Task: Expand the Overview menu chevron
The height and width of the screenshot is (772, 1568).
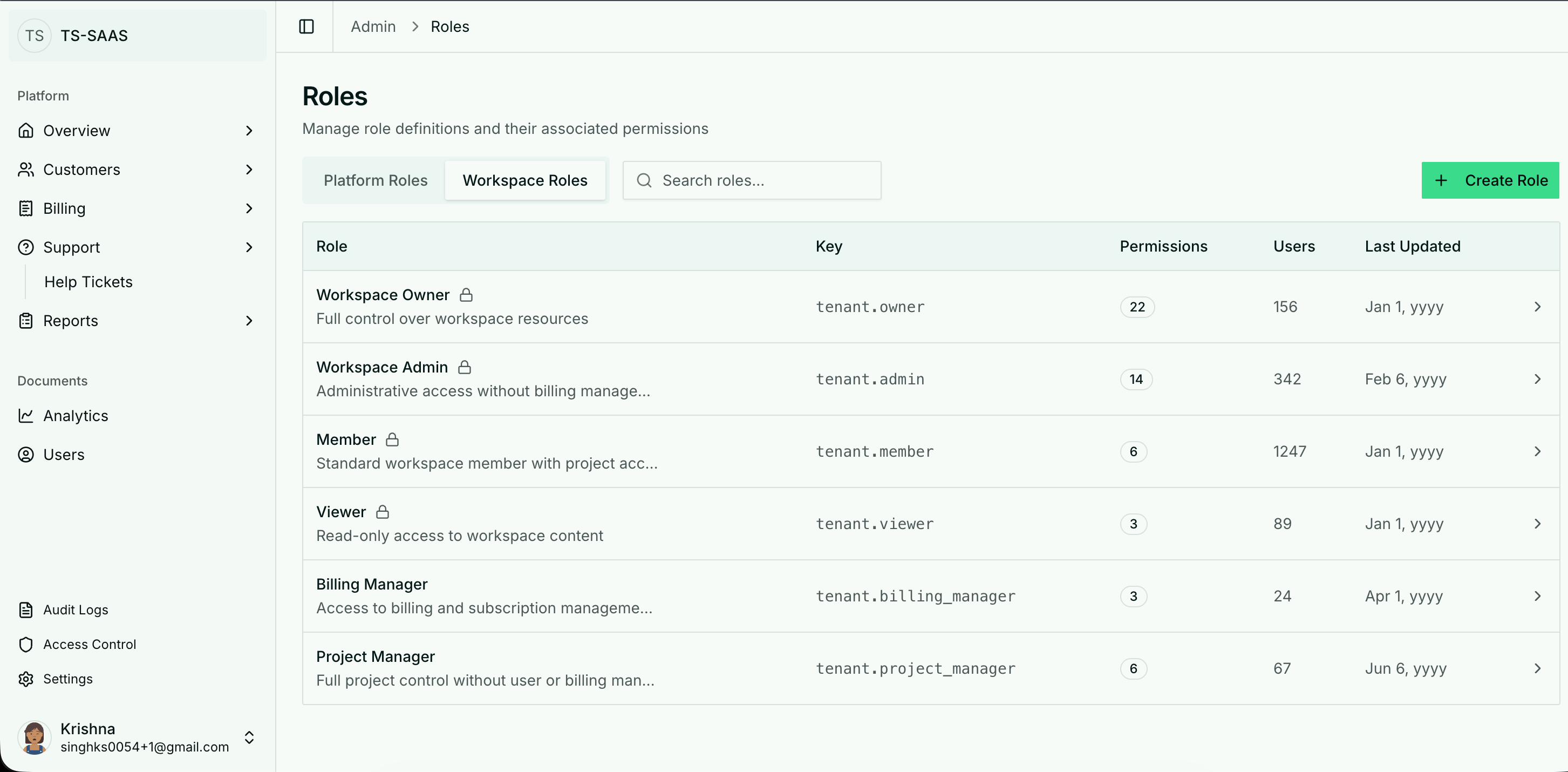Action: click(249, 131)
